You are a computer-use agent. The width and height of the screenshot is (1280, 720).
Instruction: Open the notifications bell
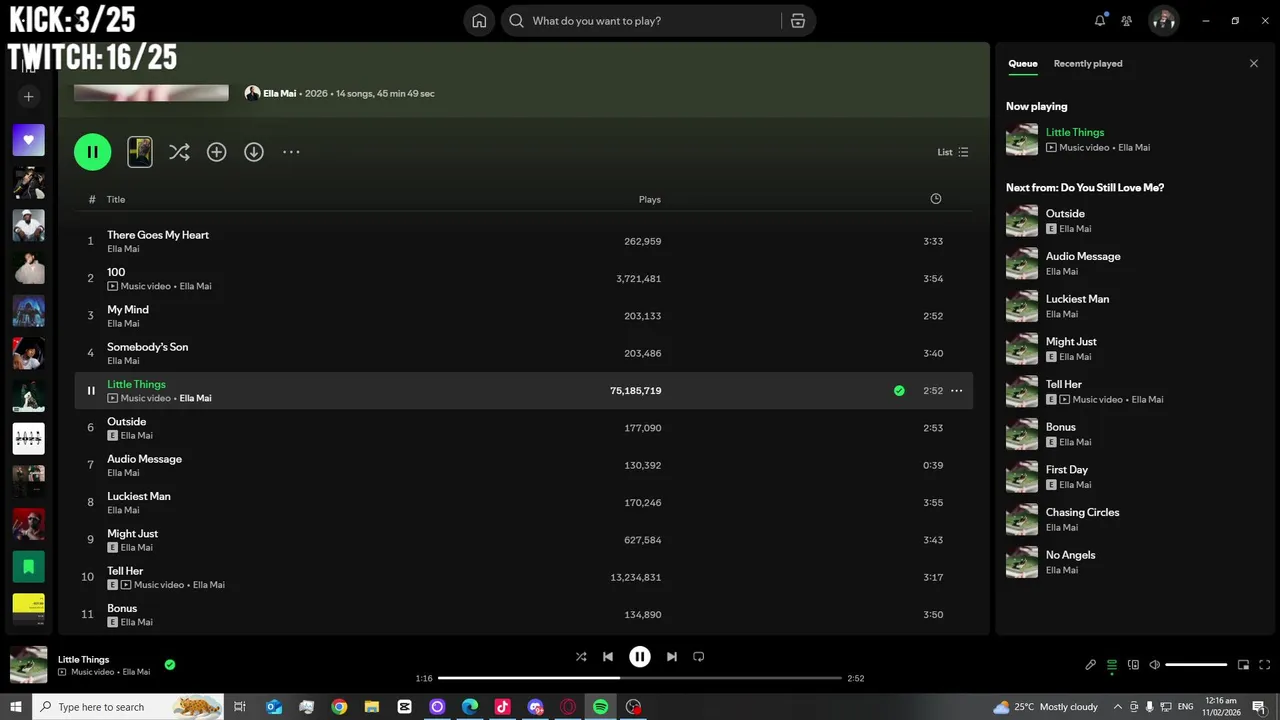[1100, 21]
